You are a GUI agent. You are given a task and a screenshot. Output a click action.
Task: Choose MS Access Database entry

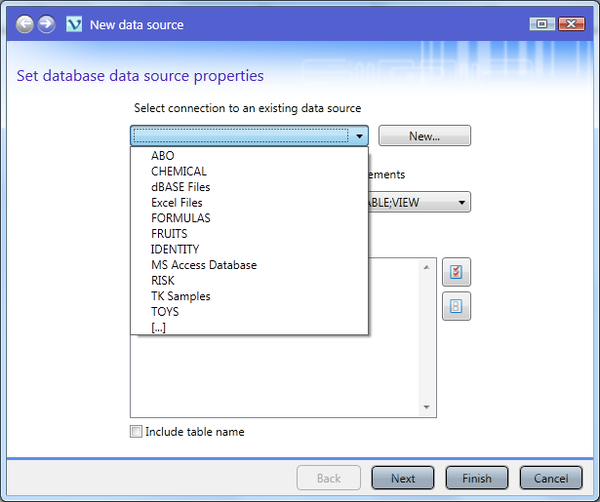(x=203, y=265)
